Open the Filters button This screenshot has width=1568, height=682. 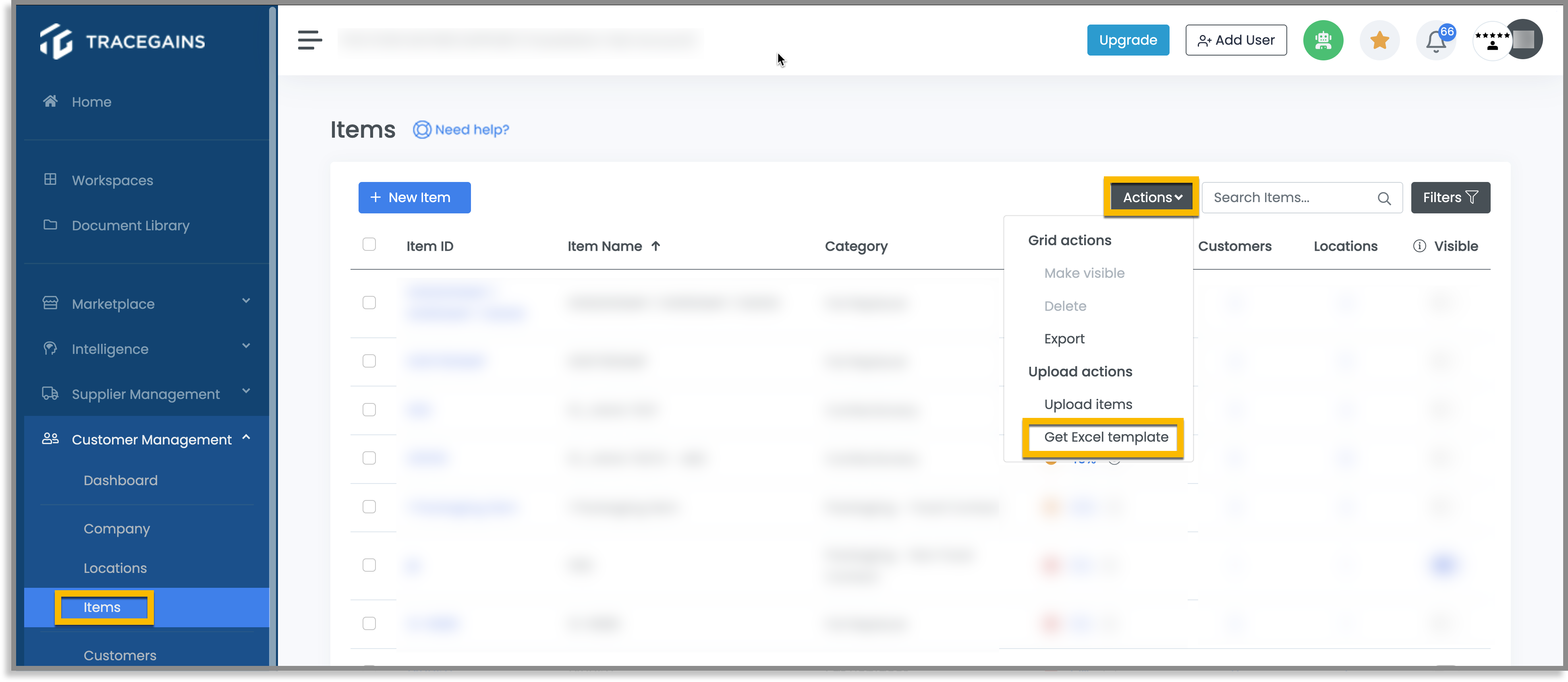point(1450,197)
